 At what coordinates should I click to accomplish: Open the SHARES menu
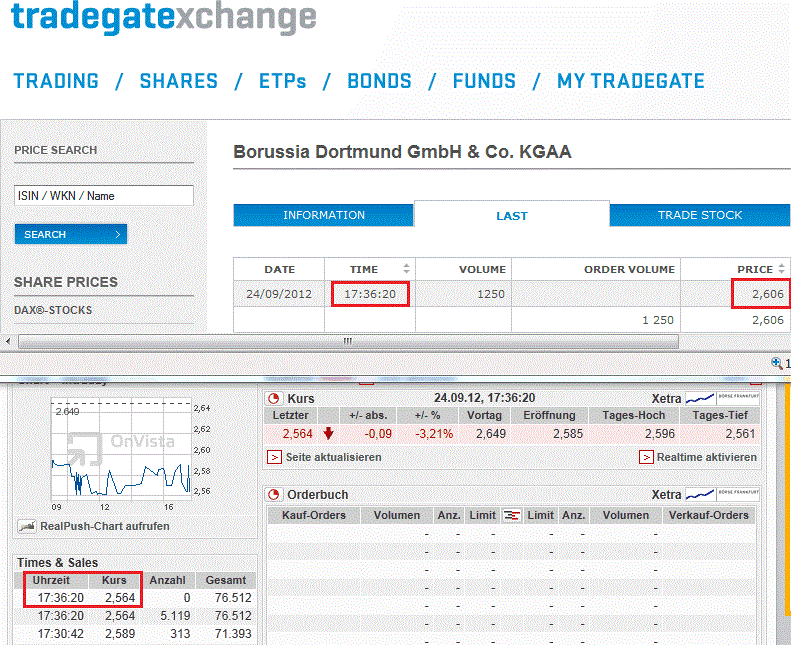click(x=179, y=82)
